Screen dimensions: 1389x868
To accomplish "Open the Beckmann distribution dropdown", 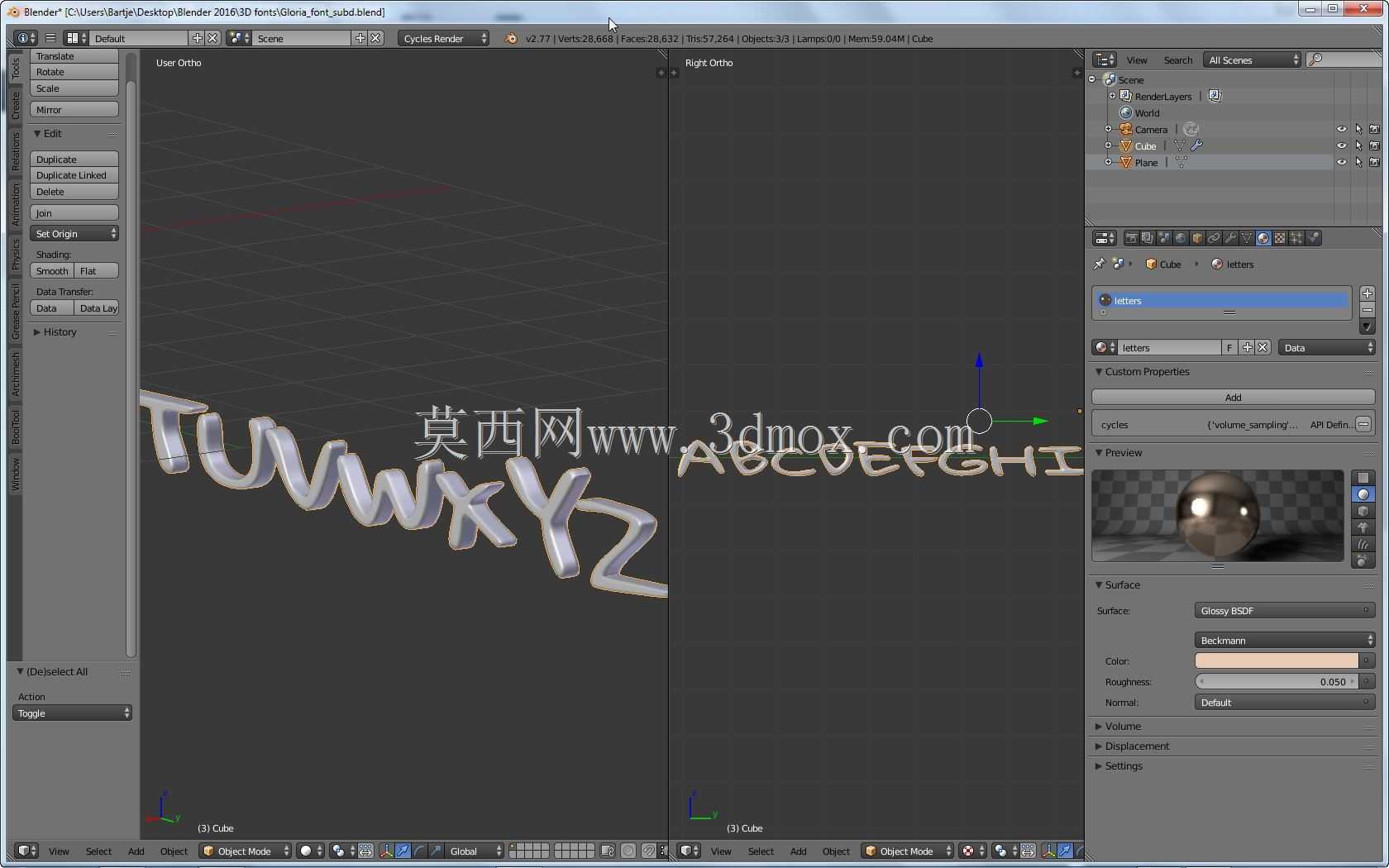I will tap(1285, 641).
